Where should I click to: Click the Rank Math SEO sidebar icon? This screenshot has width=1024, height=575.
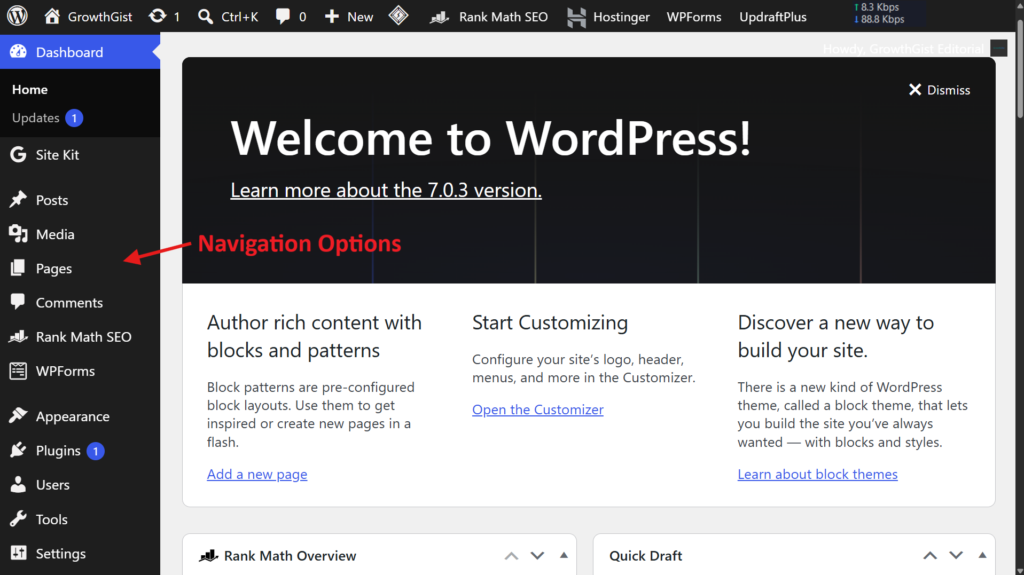18,337
